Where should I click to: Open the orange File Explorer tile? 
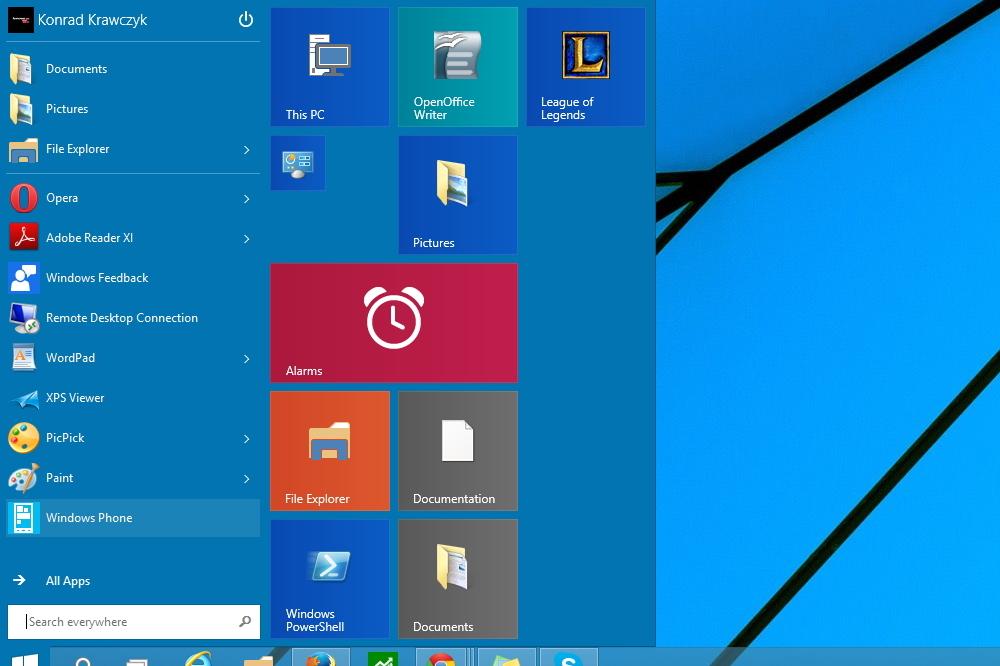pyautogui.click(x=330, y=451)
